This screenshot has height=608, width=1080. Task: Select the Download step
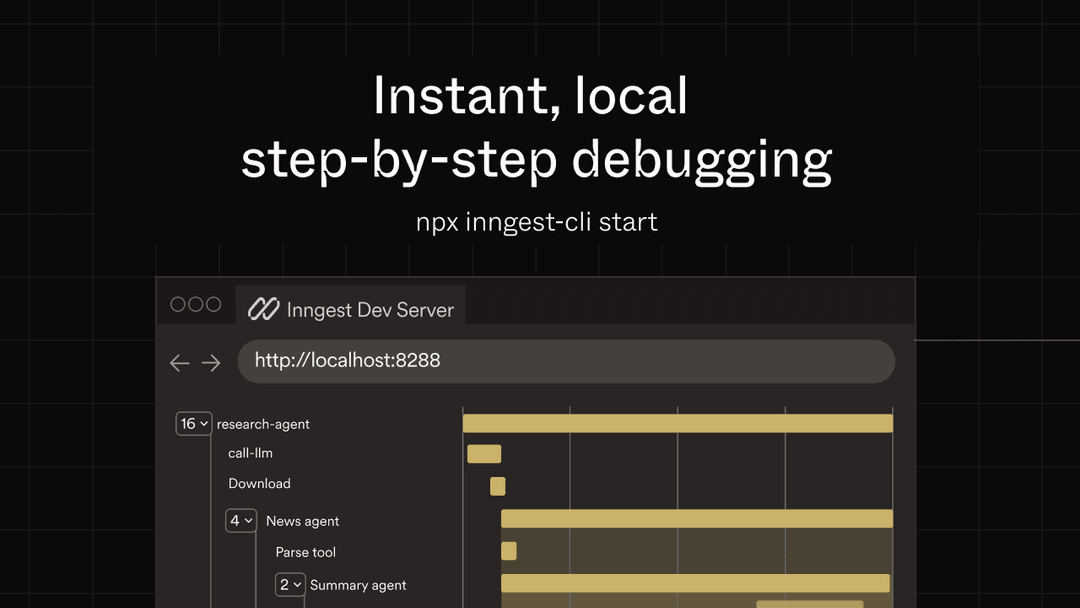tap(259, 483)
